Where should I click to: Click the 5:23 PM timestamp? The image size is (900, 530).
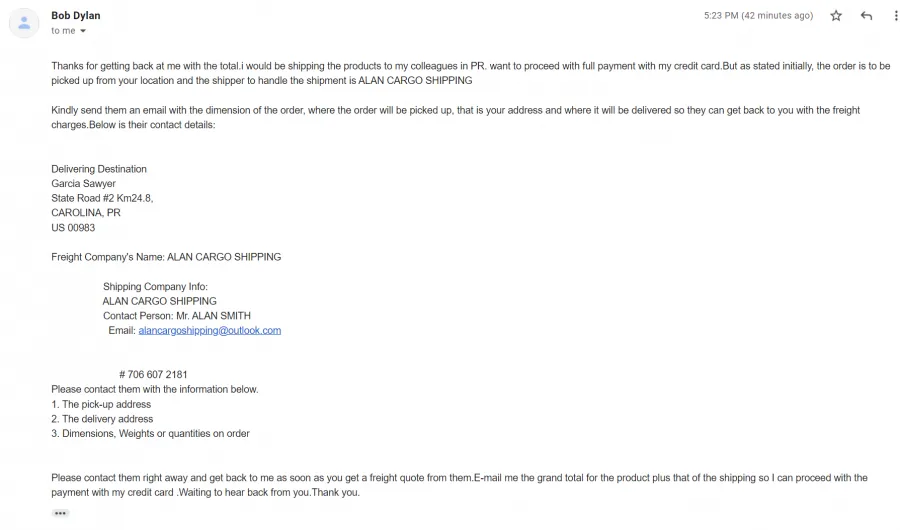click(x=758, y=16)
